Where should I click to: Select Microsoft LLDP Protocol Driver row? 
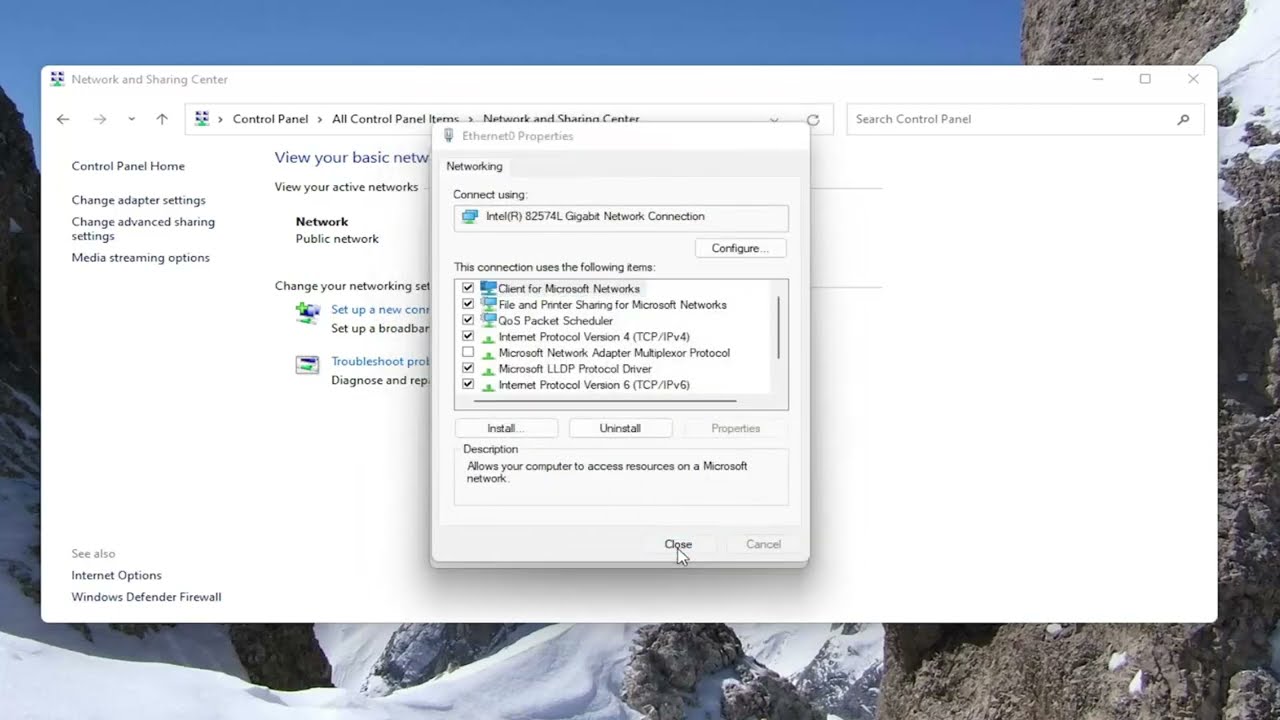[x=575, y=369]
